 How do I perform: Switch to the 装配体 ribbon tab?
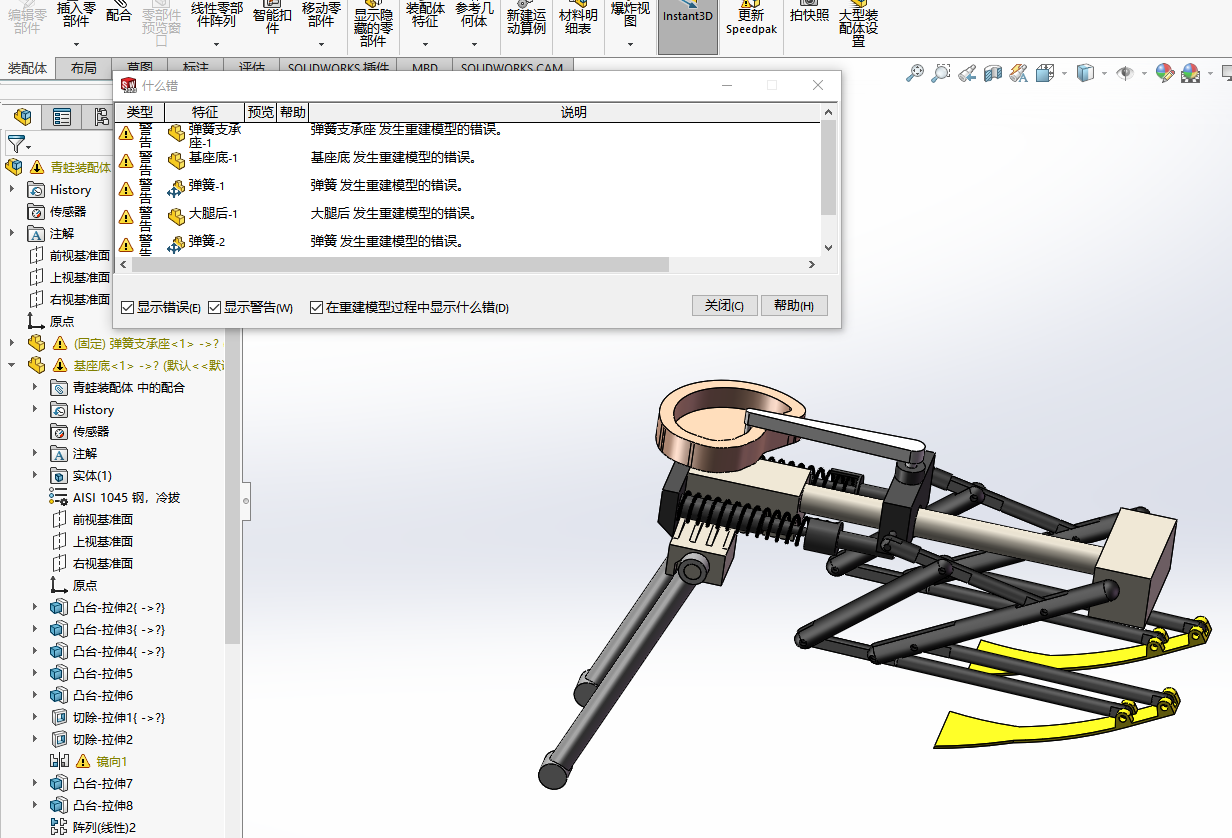(28, 68)
